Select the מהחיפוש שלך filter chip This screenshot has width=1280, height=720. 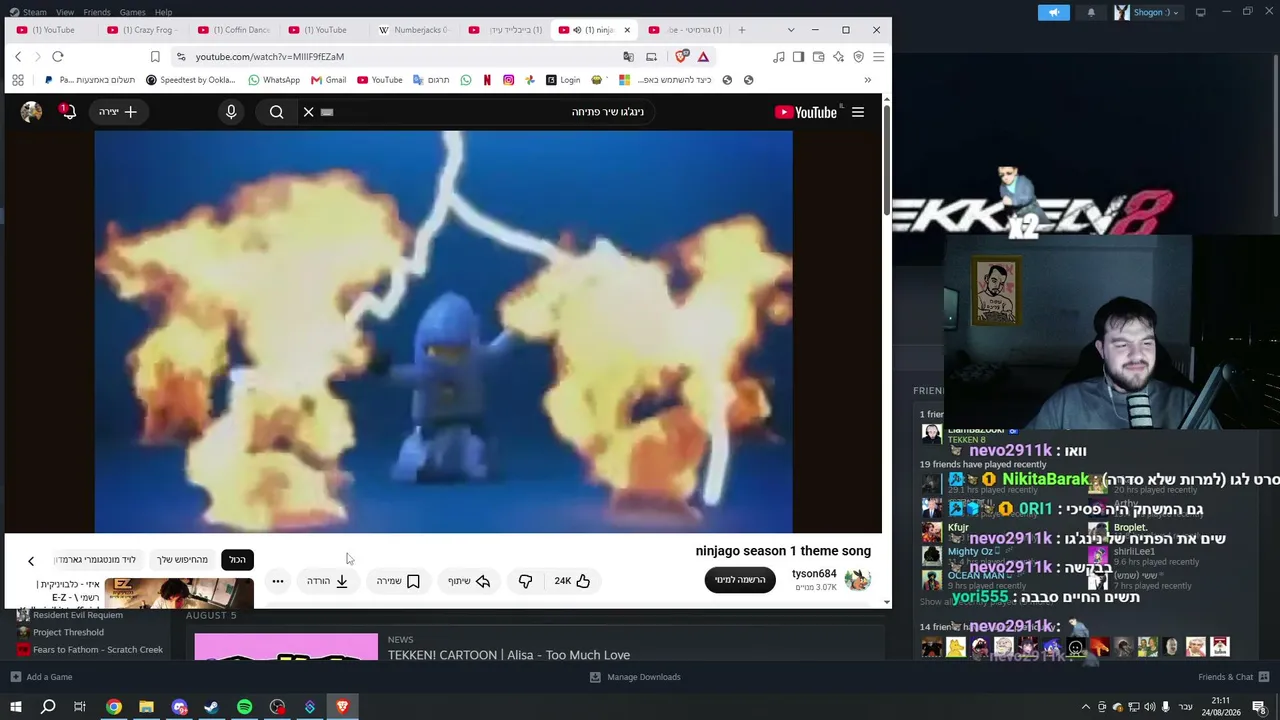coord(182,560)
